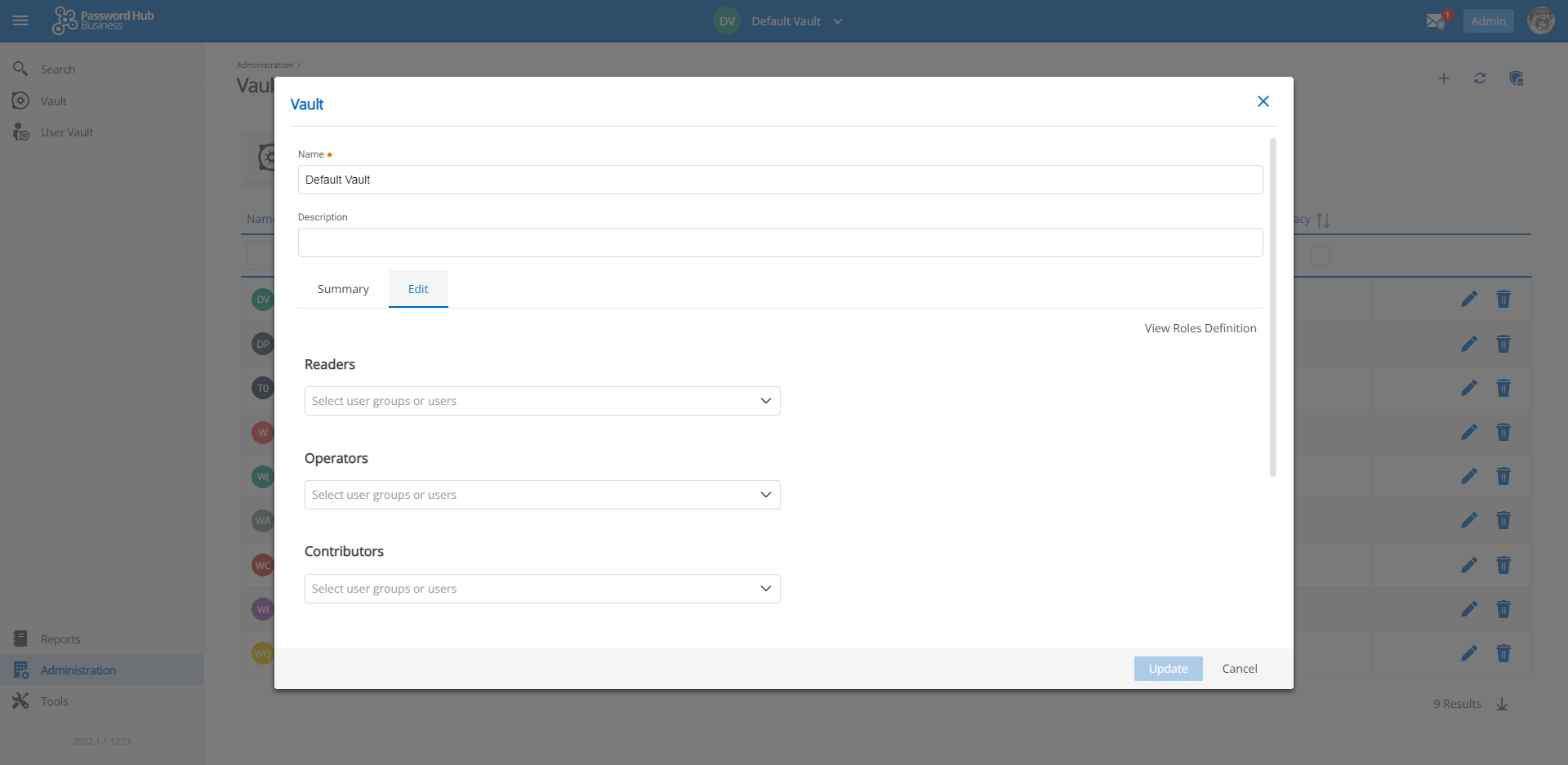
Task: Open the View Roles Definition link
Action: (x=1200, y=328)
